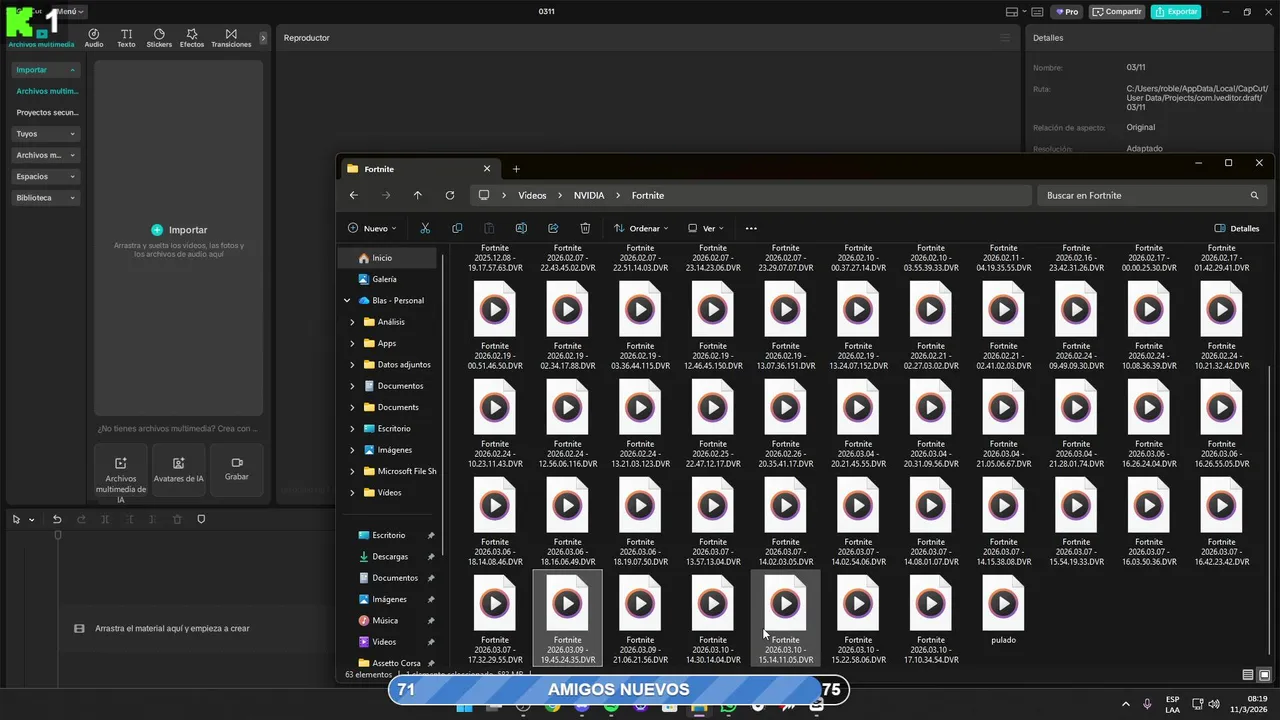Viewport: 1280px width, 720px height.
Task: Open the Ver dropdown
Action: coord(706,228)
